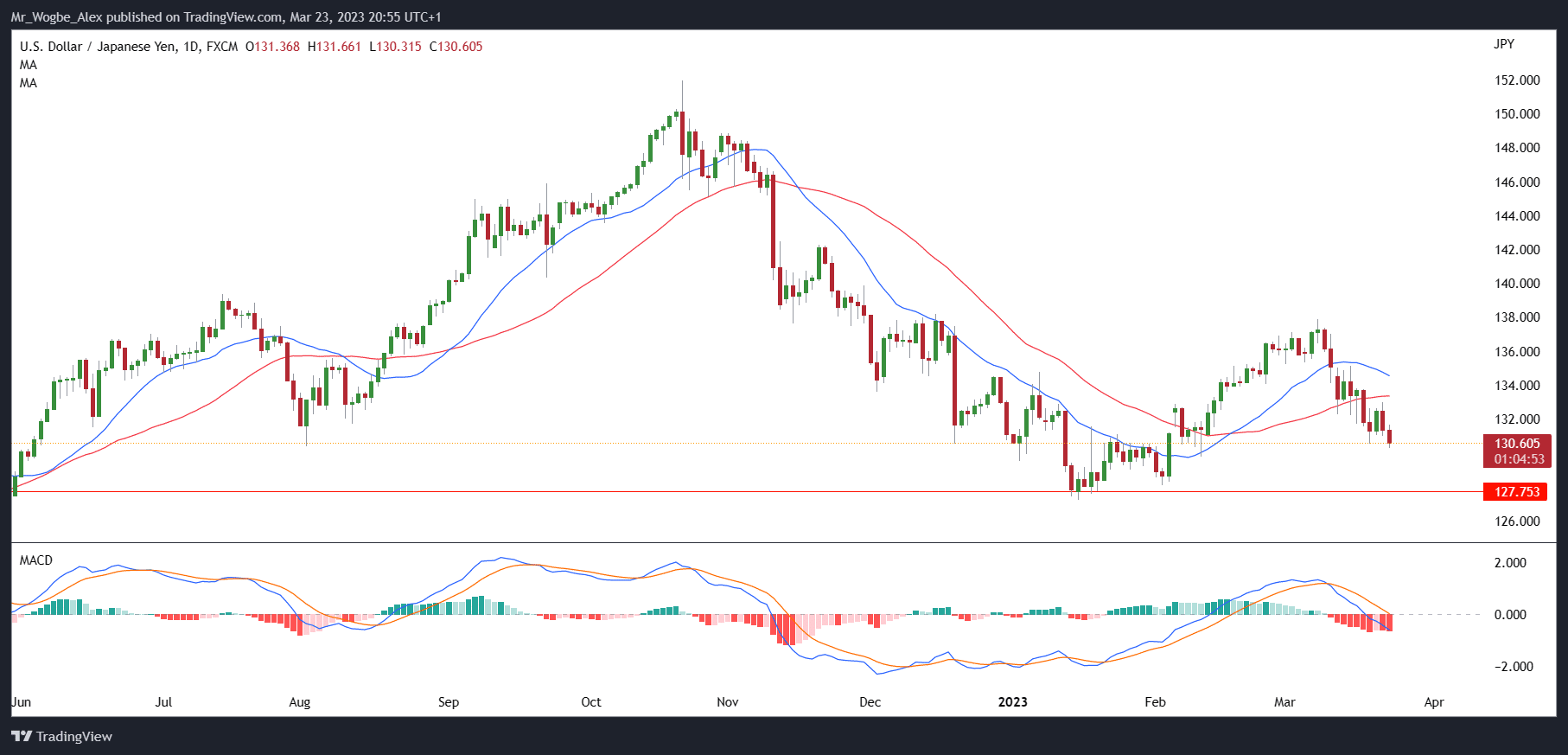This screenshot has width=1568, height=755.
Task: Click the JPY currency label
Action: pyautogui.click(x=1504, y=44)
